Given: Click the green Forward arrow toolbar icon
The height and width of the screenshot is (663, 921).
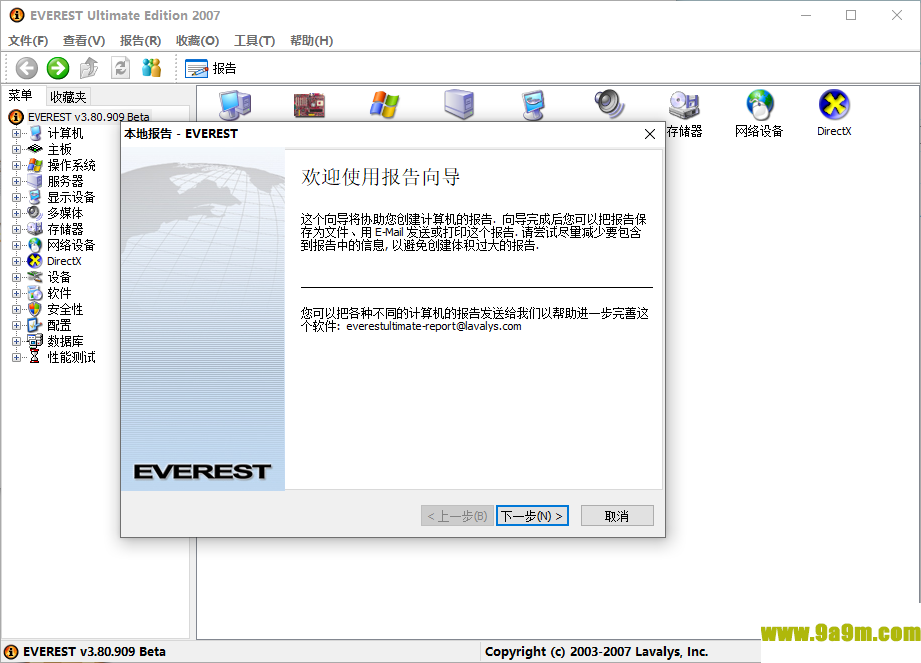Looking at the screenshot, I should [58, 68].
